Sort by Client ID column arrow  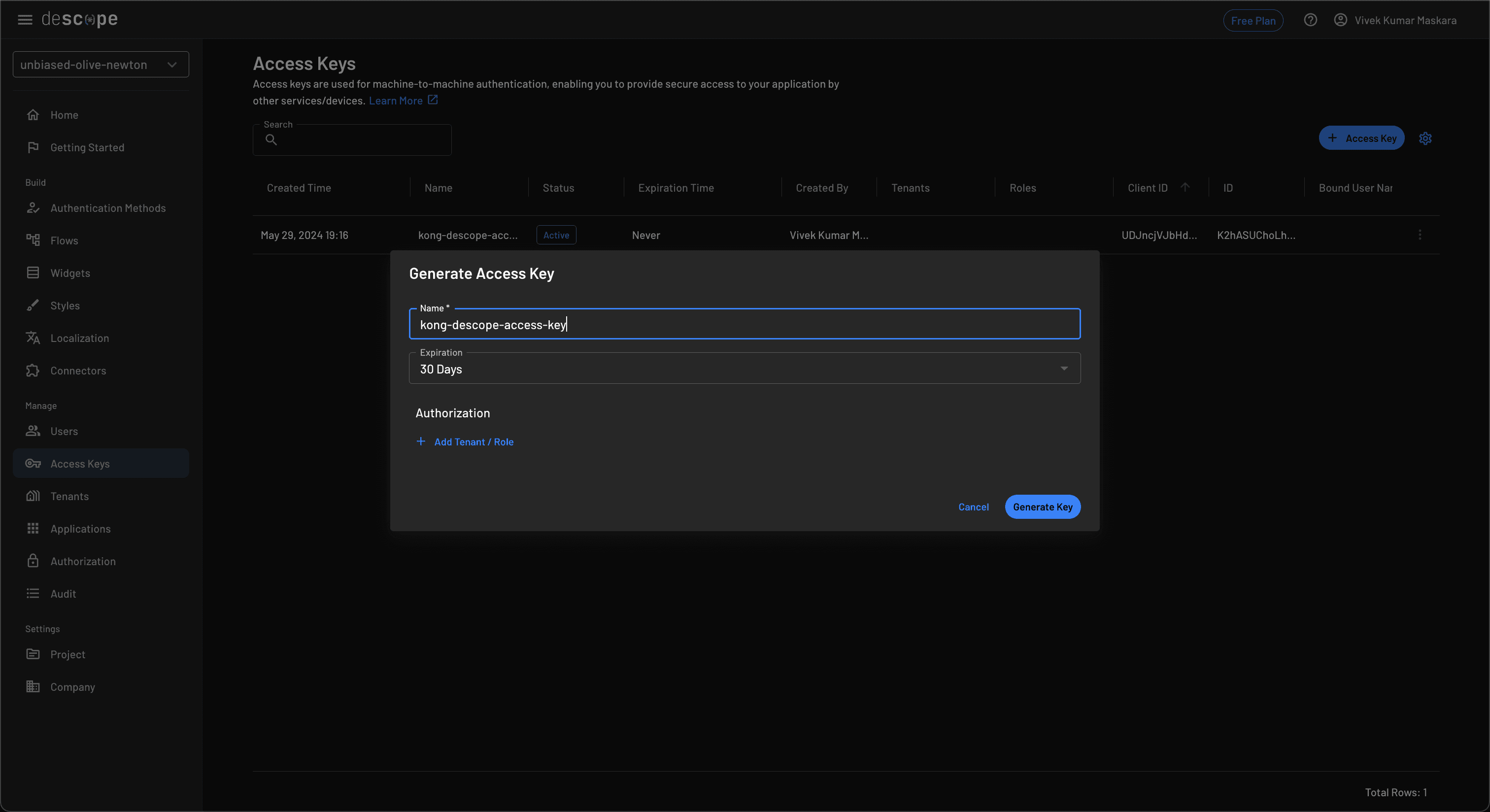tap(1185, 187)
